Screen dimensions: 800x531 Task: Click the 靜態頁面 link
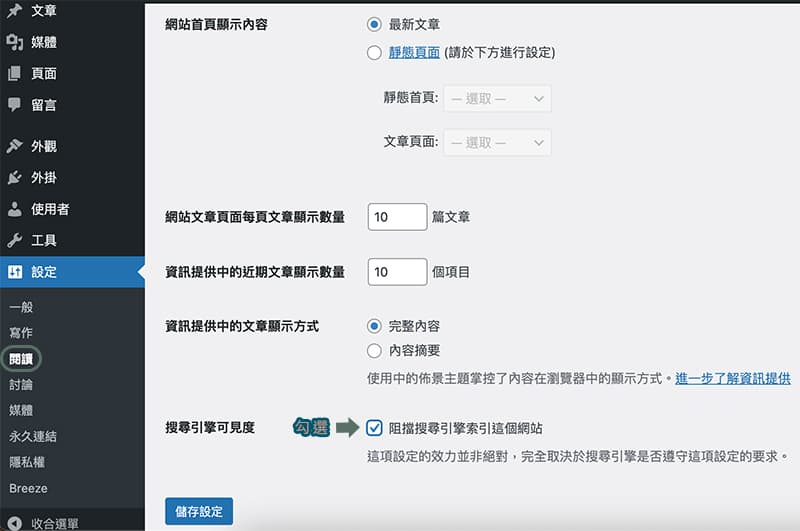click(x=414, y=53)
